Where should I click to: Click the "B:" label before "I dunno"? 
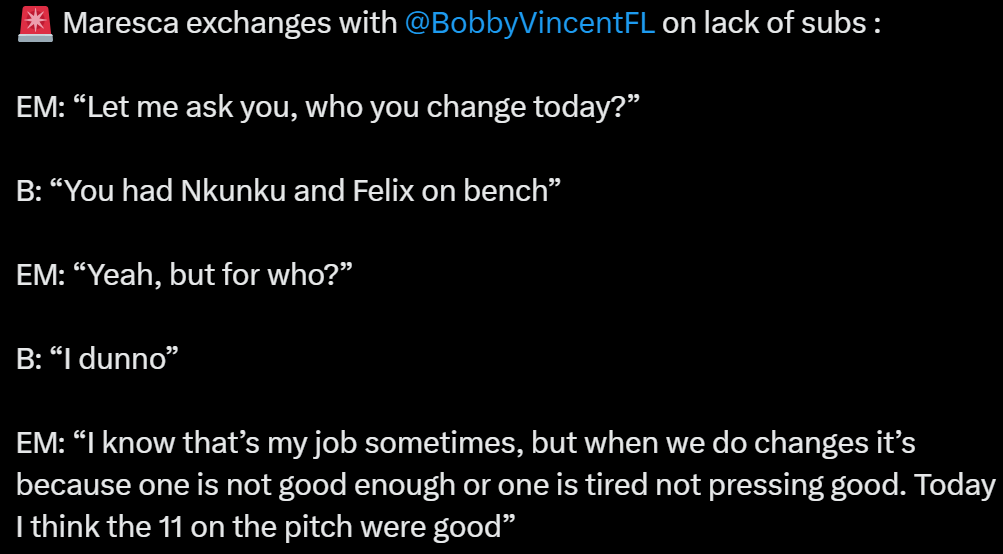click(x=29, y=358)
